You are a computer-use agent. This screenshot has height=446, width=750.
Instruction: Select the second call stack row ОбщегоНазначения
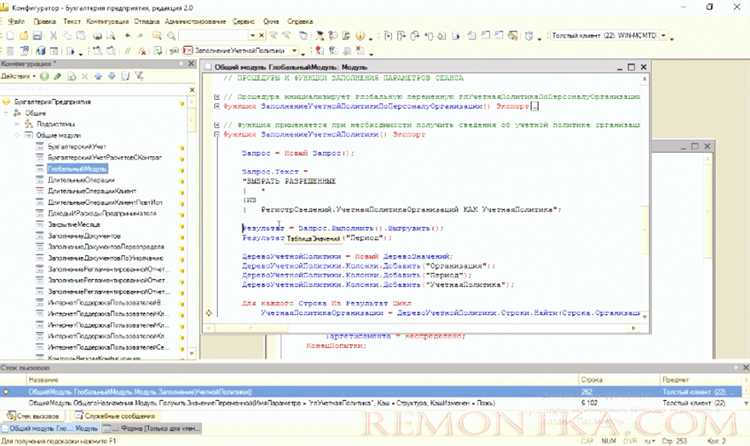371,403
